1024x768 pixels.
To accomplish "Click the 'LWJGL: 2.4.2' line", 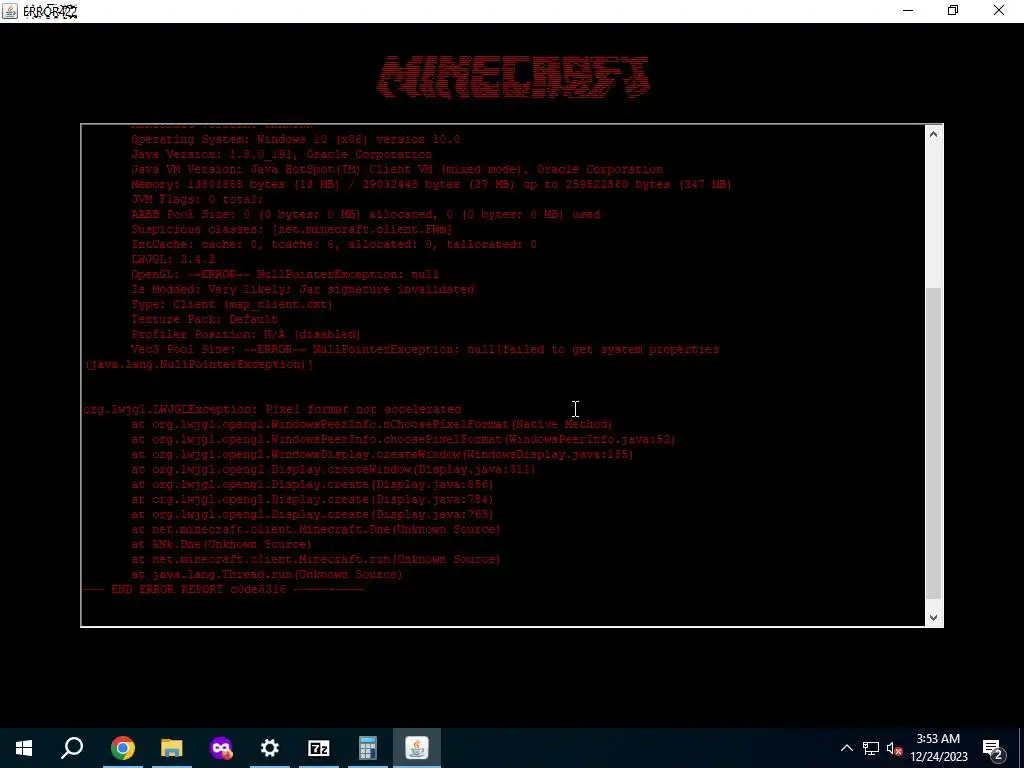I will (x=172, y=259).
